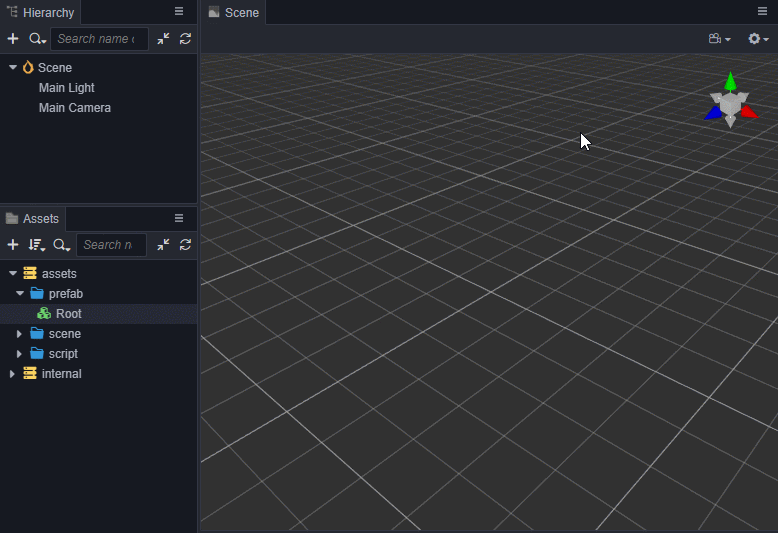Select Main Light node
The height and width of the screenshot is (533, 778).
tap(66, 88)
